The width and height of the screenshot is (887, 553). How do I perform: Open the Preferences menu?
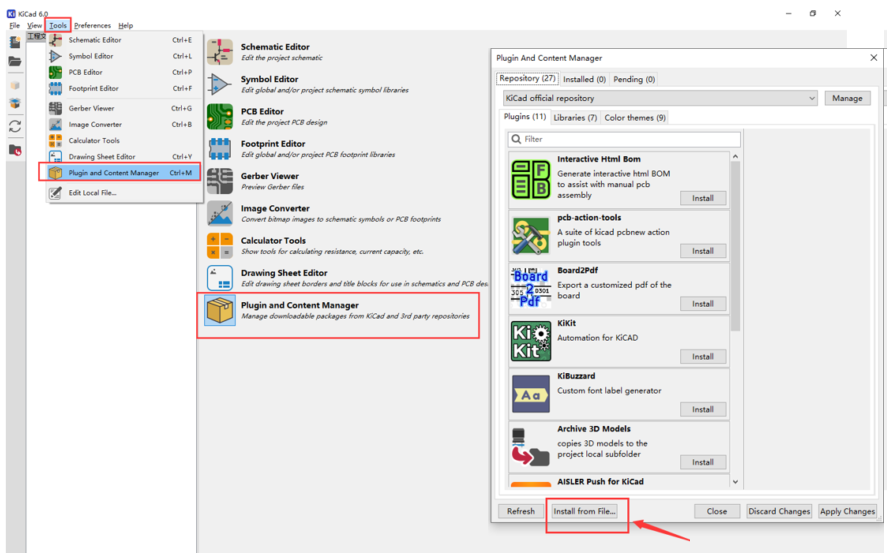tap(92, 25)
